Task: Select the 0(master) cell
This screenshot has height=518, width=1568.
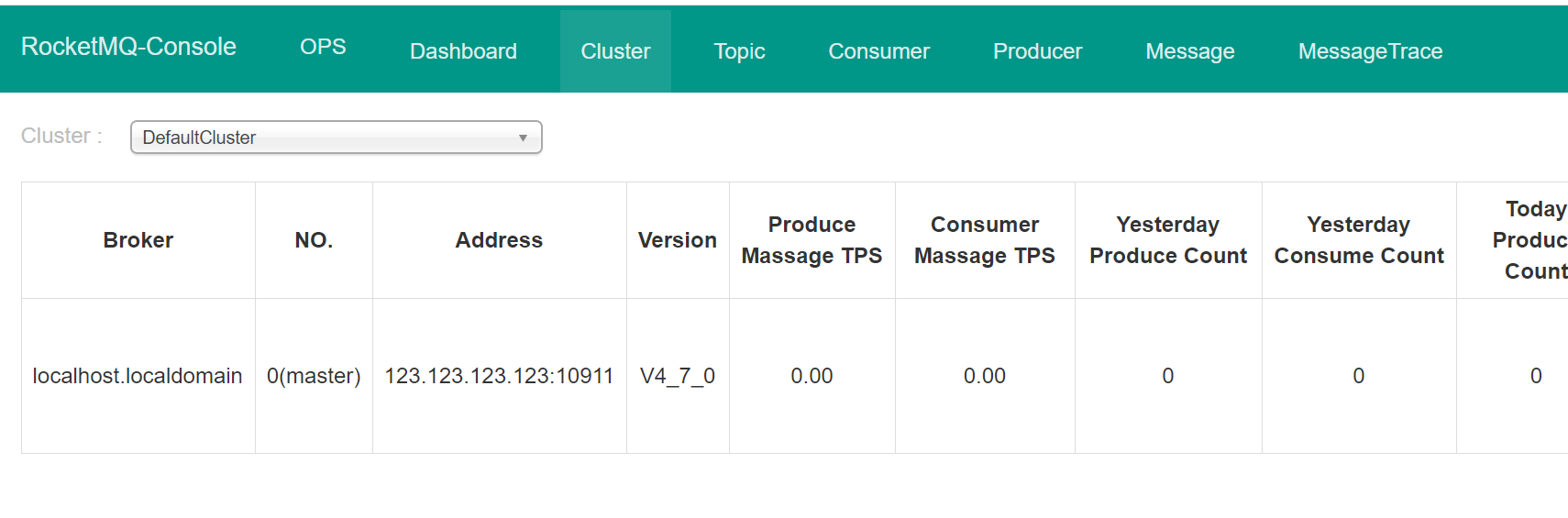Action: tap(314, 376)
